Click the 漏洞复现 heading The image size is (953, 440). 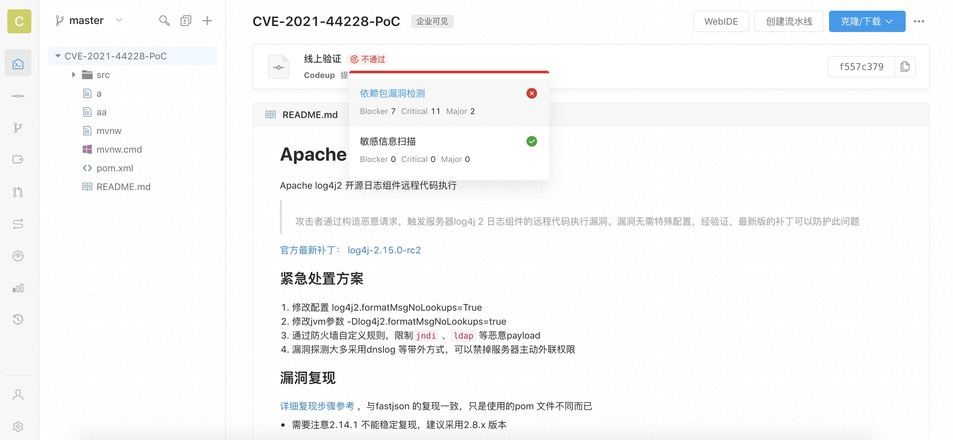point(308,378)
